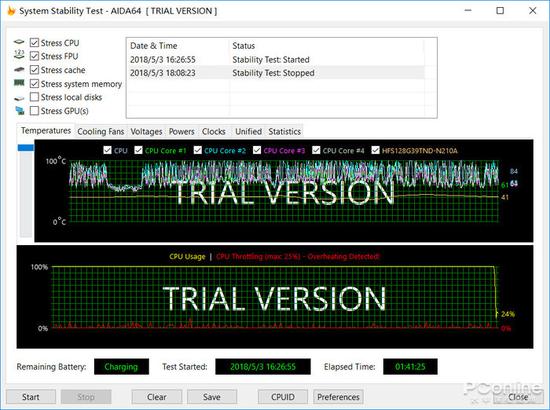The height and width of the screenshot is (410, 550).
Task: Minimize the System Stability Test window
Action: pyautogui.click(x=468, y=11)
